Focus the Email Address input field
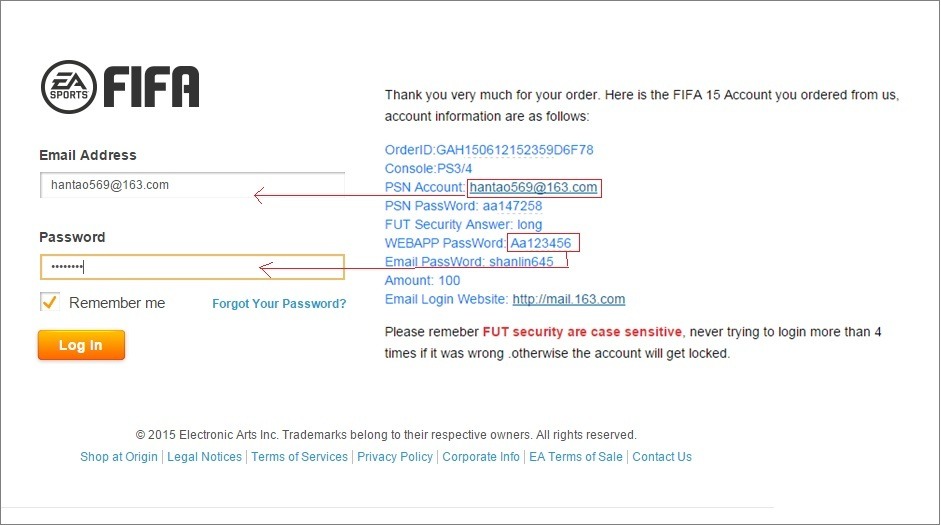Viewport: 941px width, 525px height. (192, 185)
